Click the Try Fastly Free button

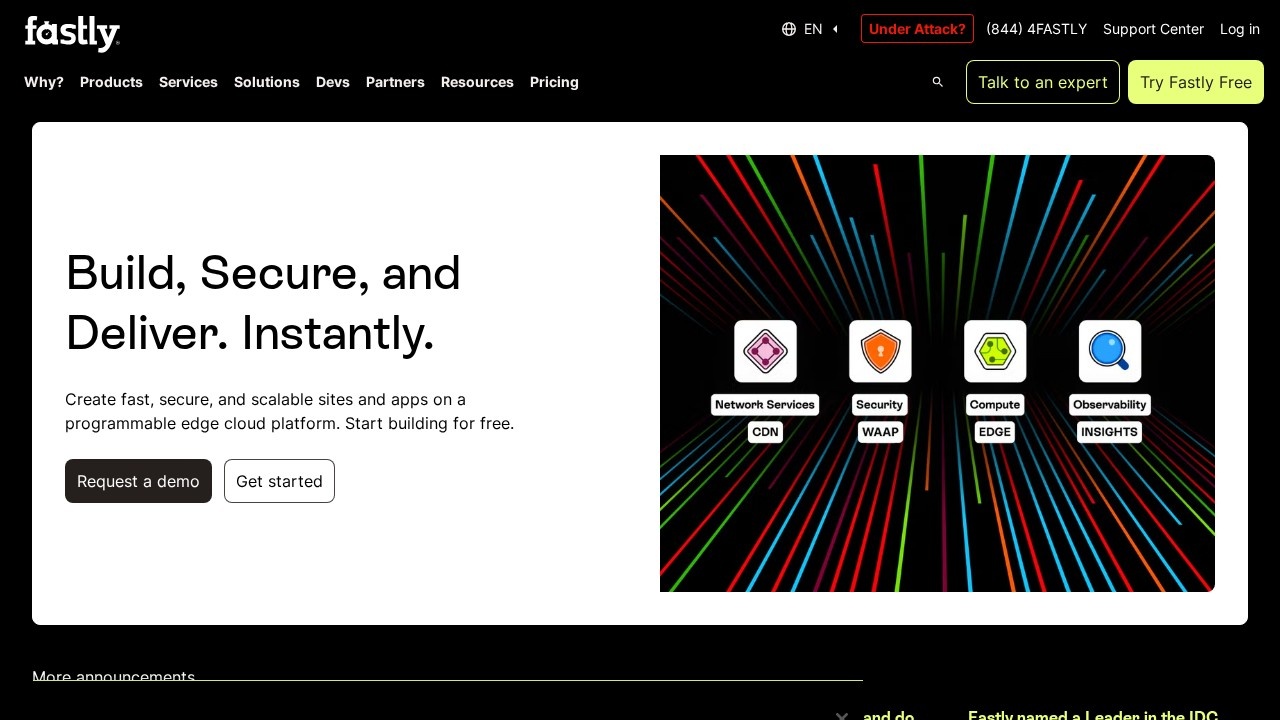pos(1196,82)
